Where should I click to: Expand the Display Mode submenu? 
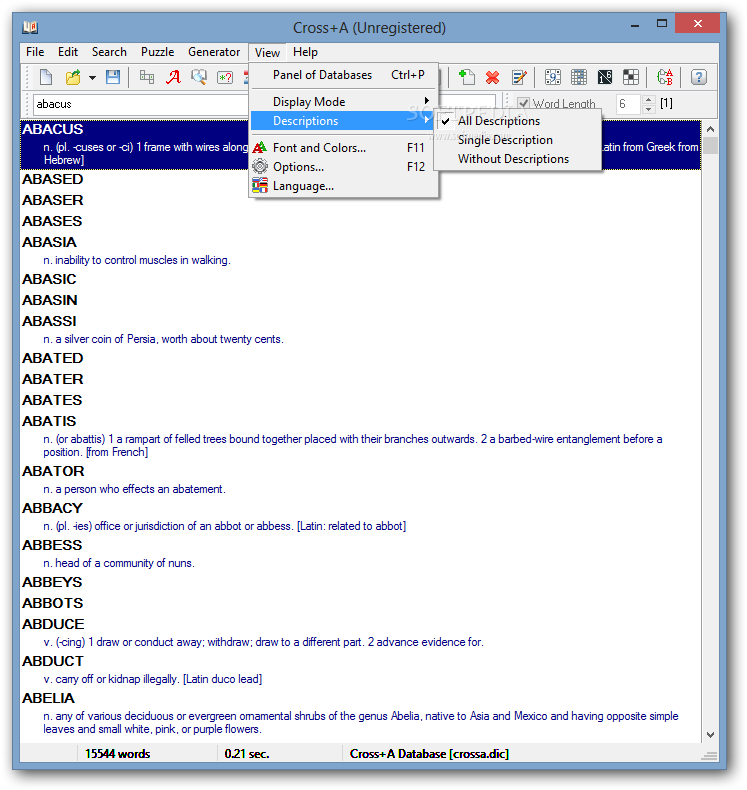pos(345,102)
